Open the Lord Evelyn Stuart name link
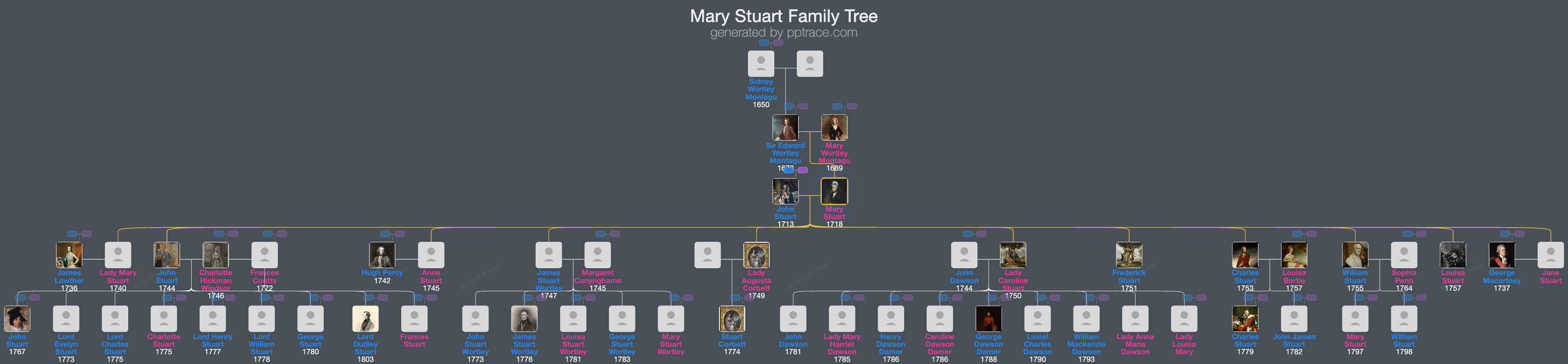1568x364 pixels. (x=66, y=344)
